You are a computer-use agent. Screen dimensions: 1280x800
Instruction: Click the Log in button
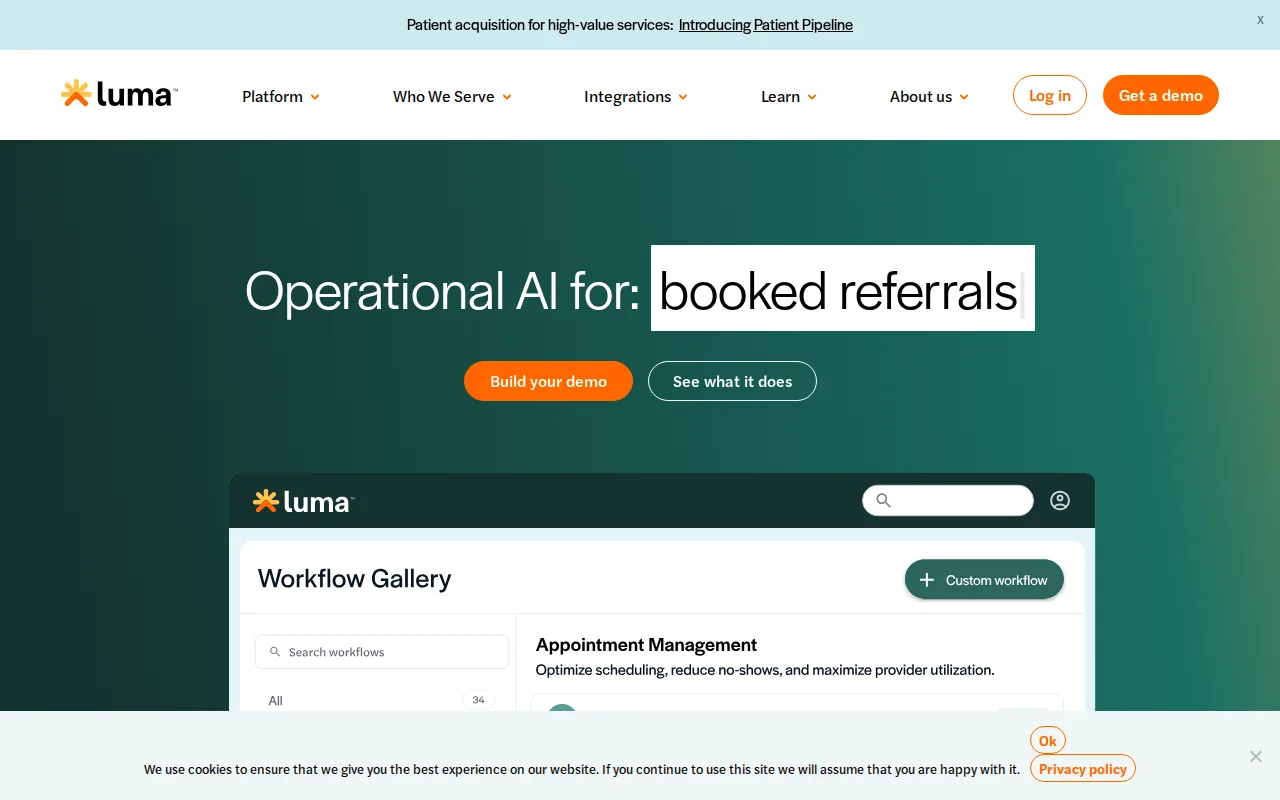tap(1050, 95)
